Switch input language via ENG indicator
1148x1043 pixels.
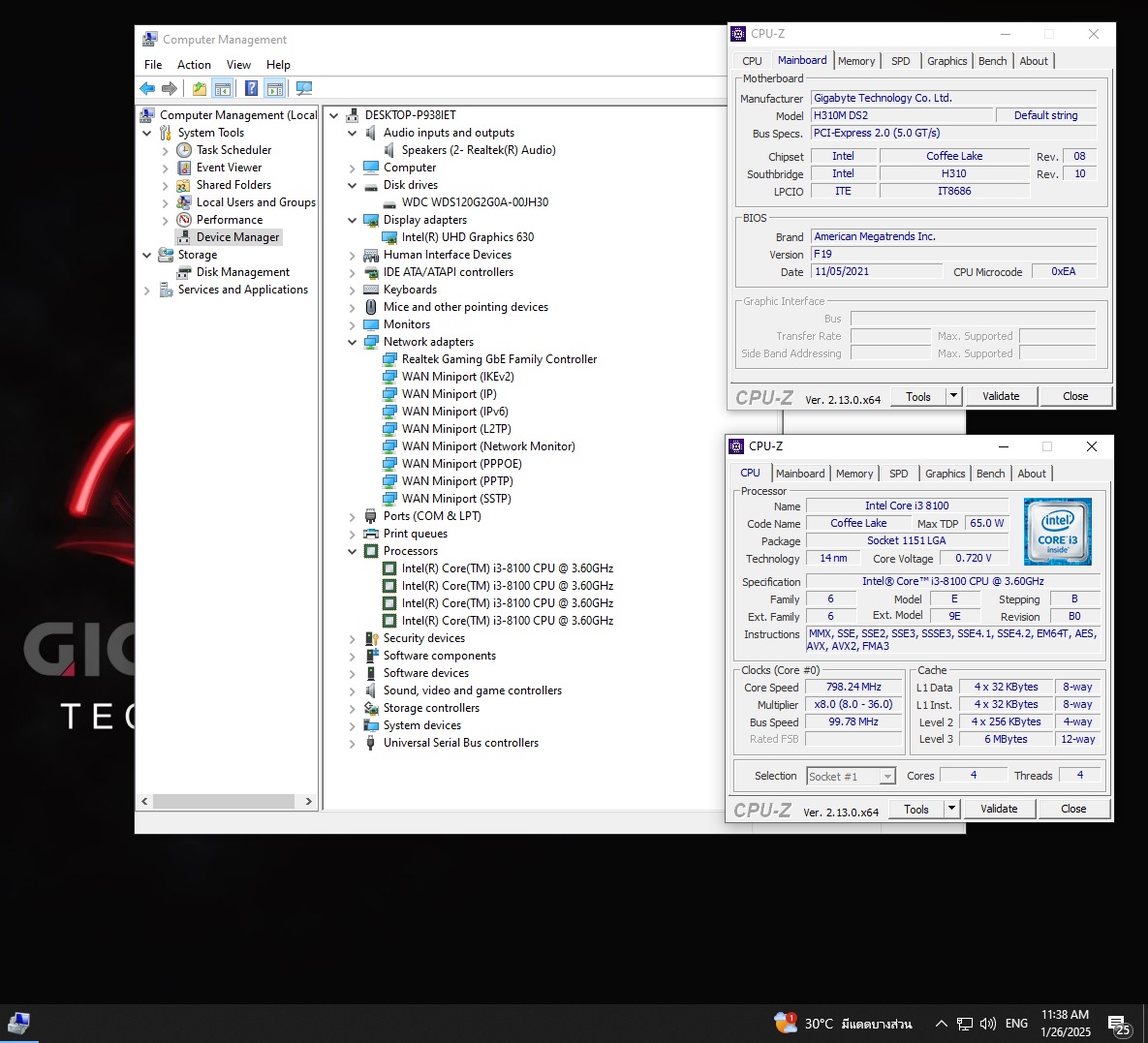click(x=1016, y=1024)
